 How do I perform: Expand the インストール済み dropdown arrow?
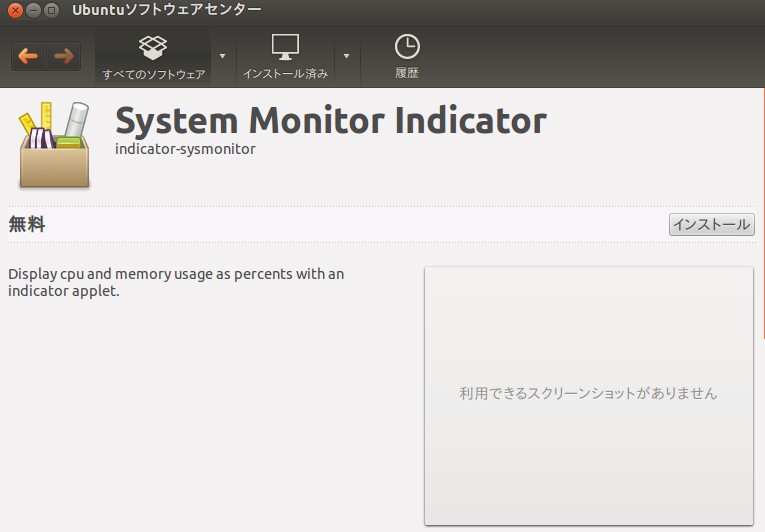pyautogui.click(x=346, y=56)
